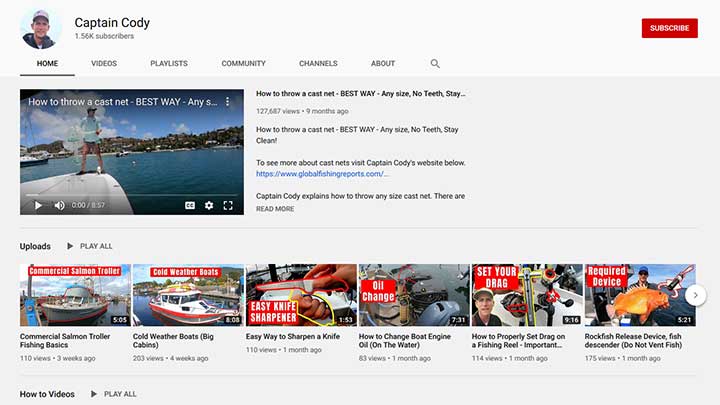
Task: Click Captain Cody's profile avatar
Action: 40,28
